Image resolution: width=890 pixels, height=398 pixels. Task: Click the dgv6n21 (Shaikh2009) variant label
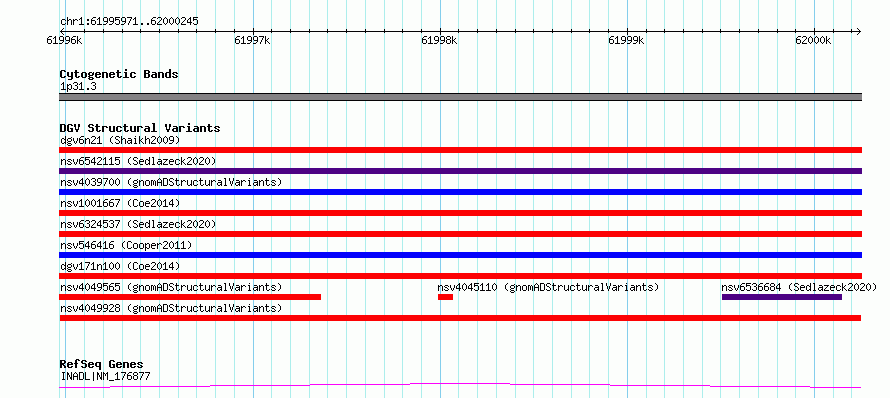[120, 140]
